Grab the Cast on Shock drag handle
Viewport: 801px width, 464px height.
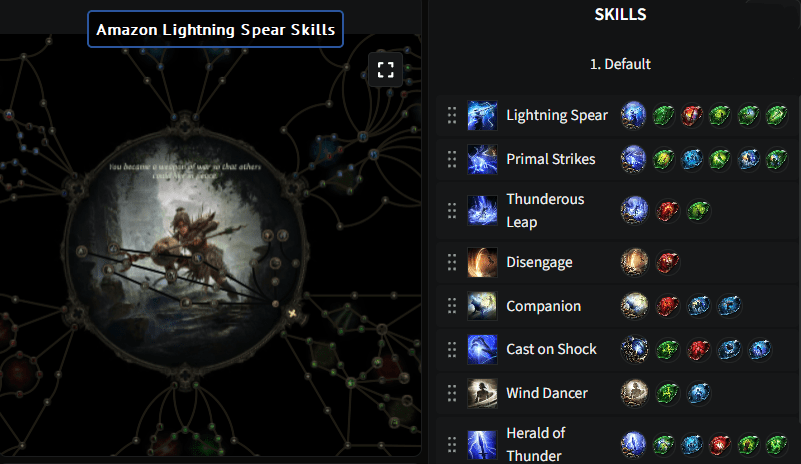pos(452,350)
